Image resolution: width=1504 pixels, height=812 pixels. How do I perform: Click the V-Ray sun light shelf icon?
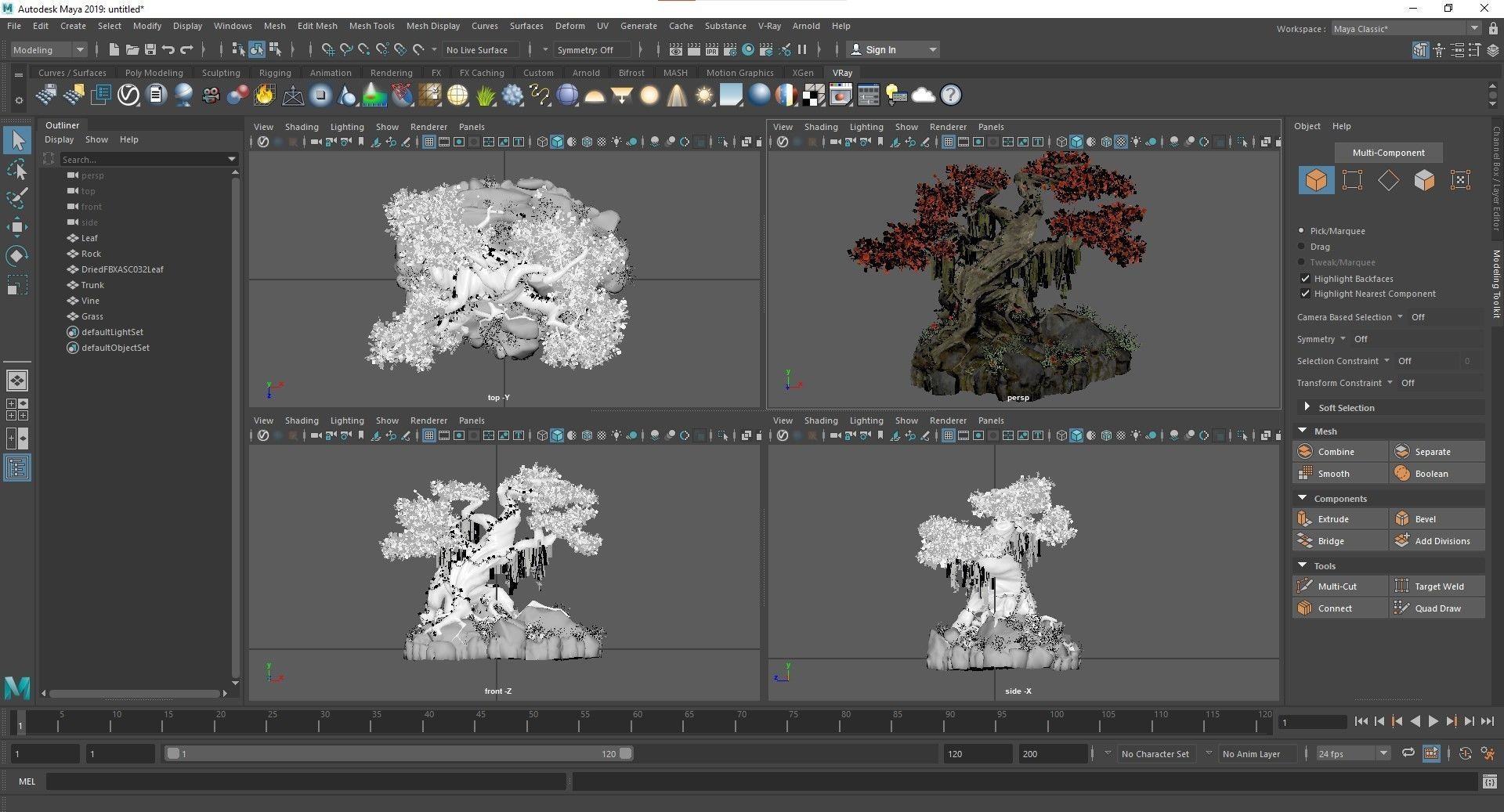click(x=704, y=96)
